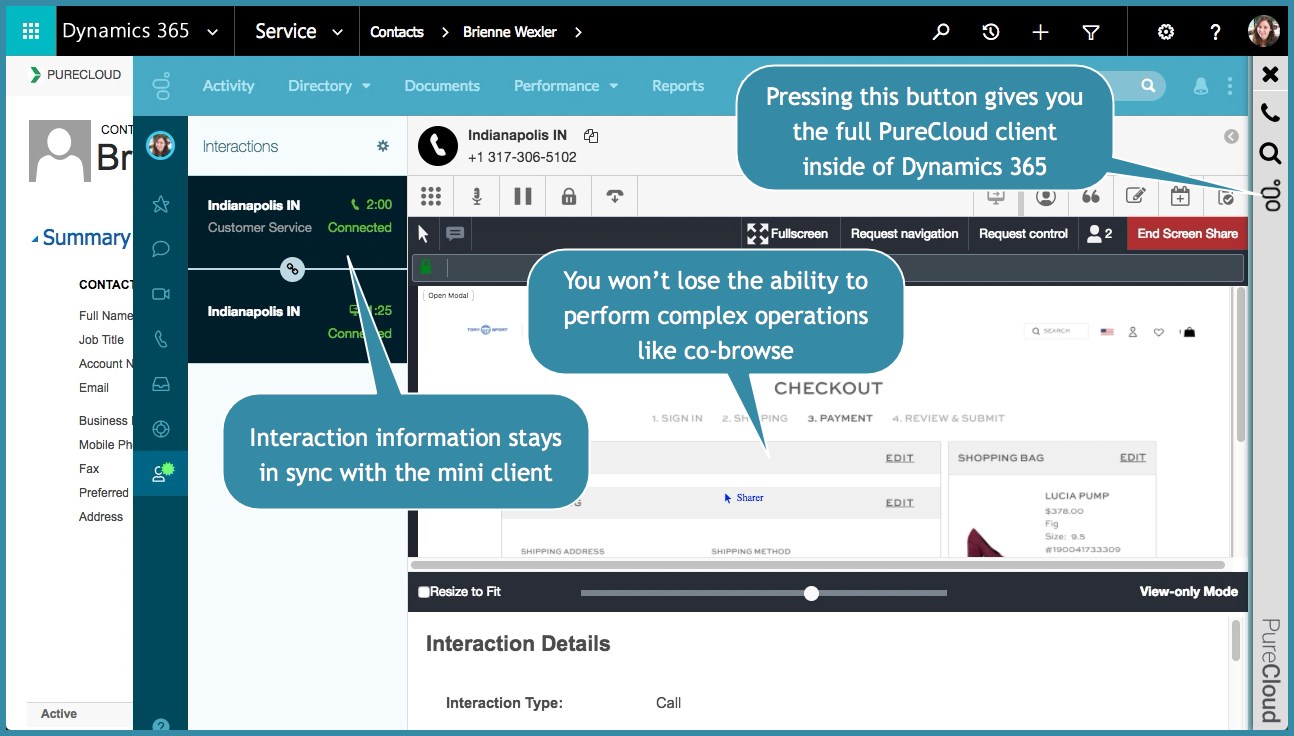The image size is (1294, 736).
Task: Open the PureCloud more options dots
Action: tap(1230, 87)
